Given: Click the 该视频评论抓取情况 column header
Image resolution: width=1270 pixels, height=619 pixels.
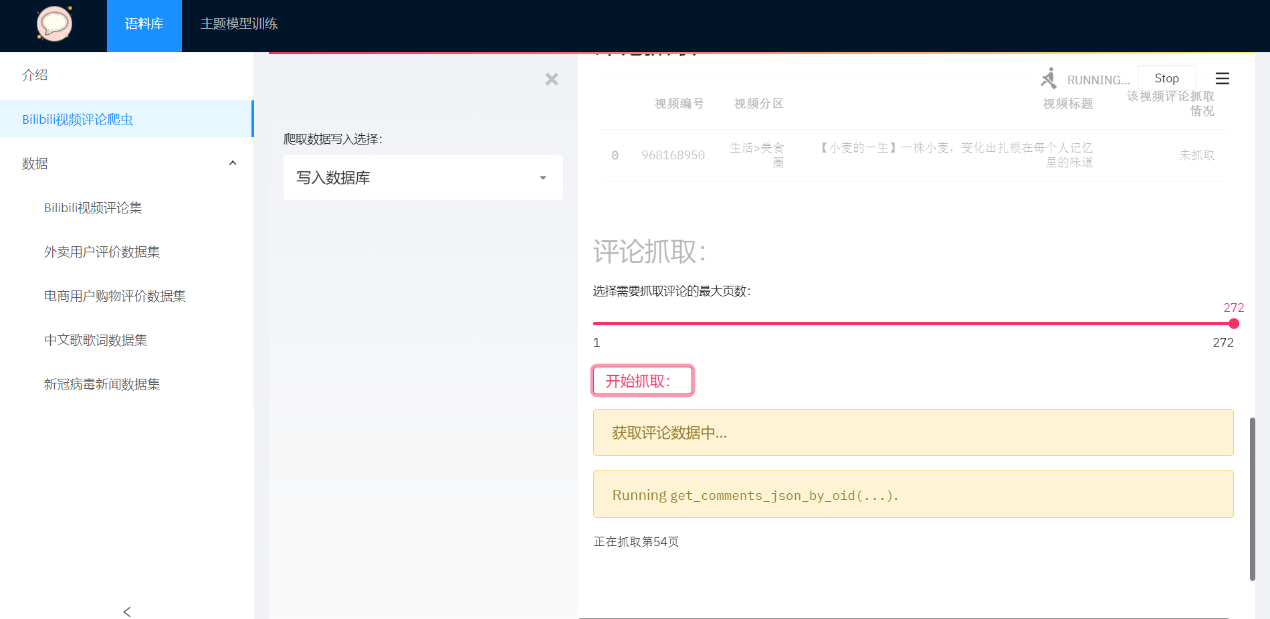Looking at the screenshot, I should pyautogui.click(x=1171, y=104).
